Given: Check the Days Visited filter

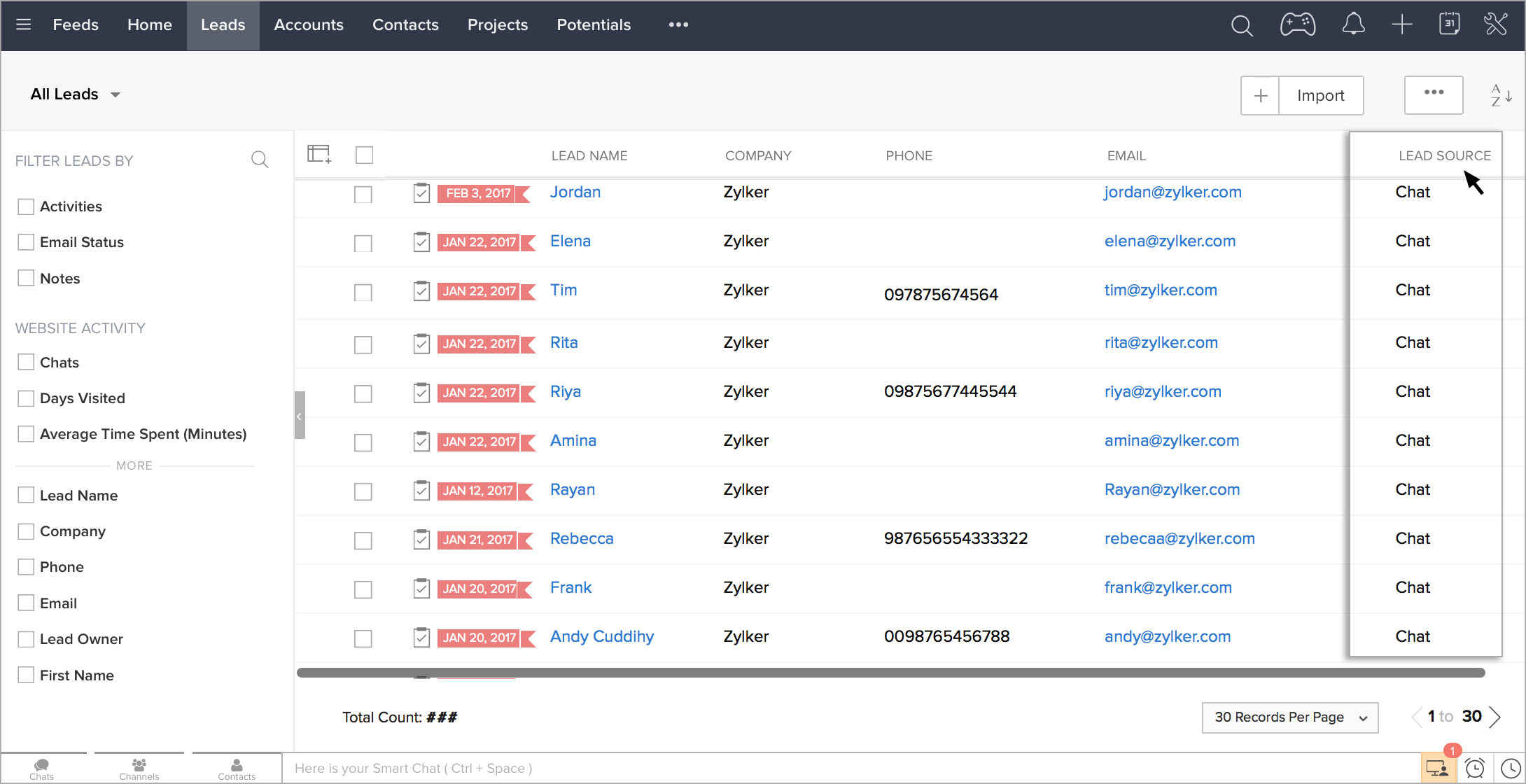Looking at the screenshot, I should 26,398.
